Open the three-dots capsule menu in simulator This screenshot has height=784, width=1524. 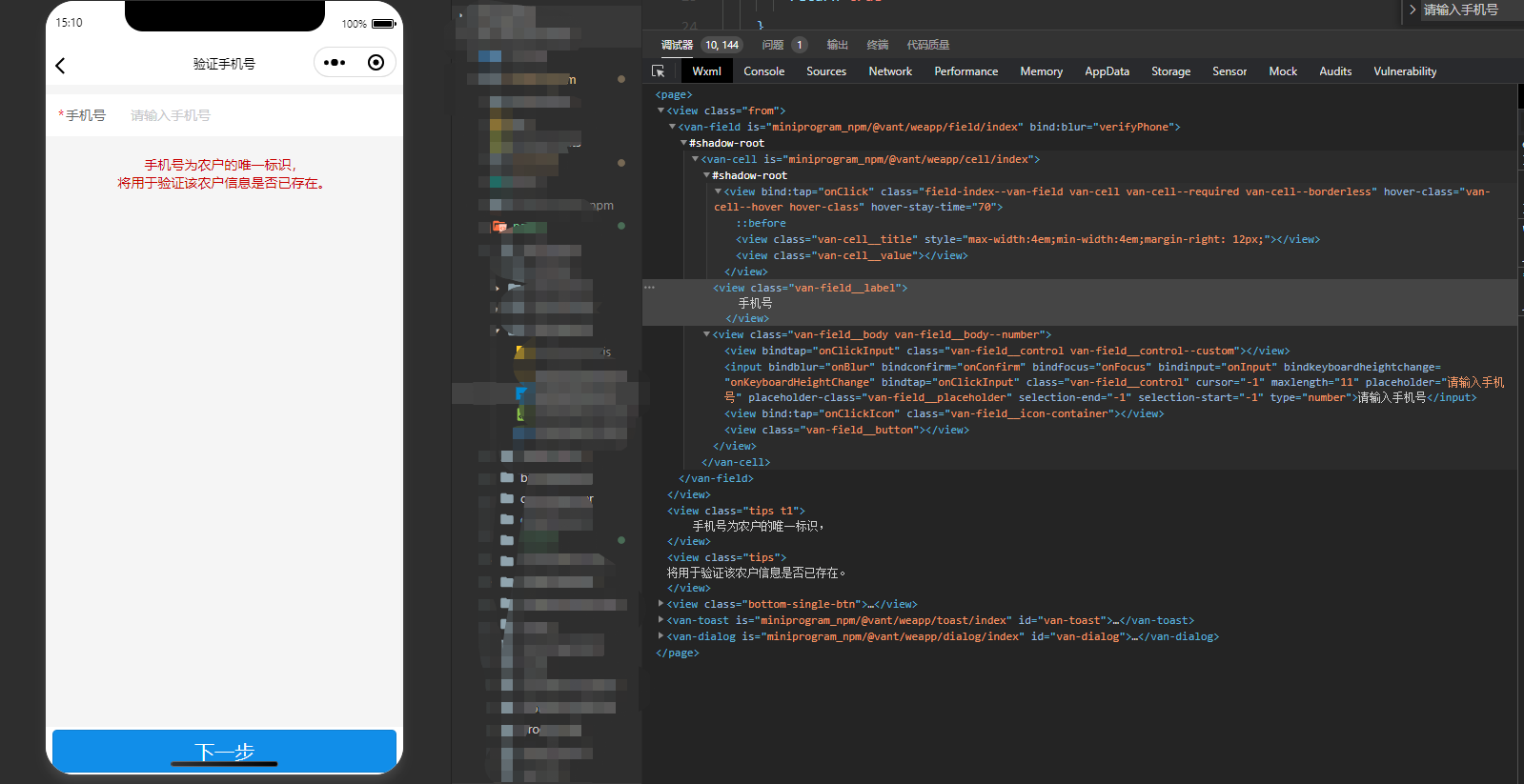[335, 63]
